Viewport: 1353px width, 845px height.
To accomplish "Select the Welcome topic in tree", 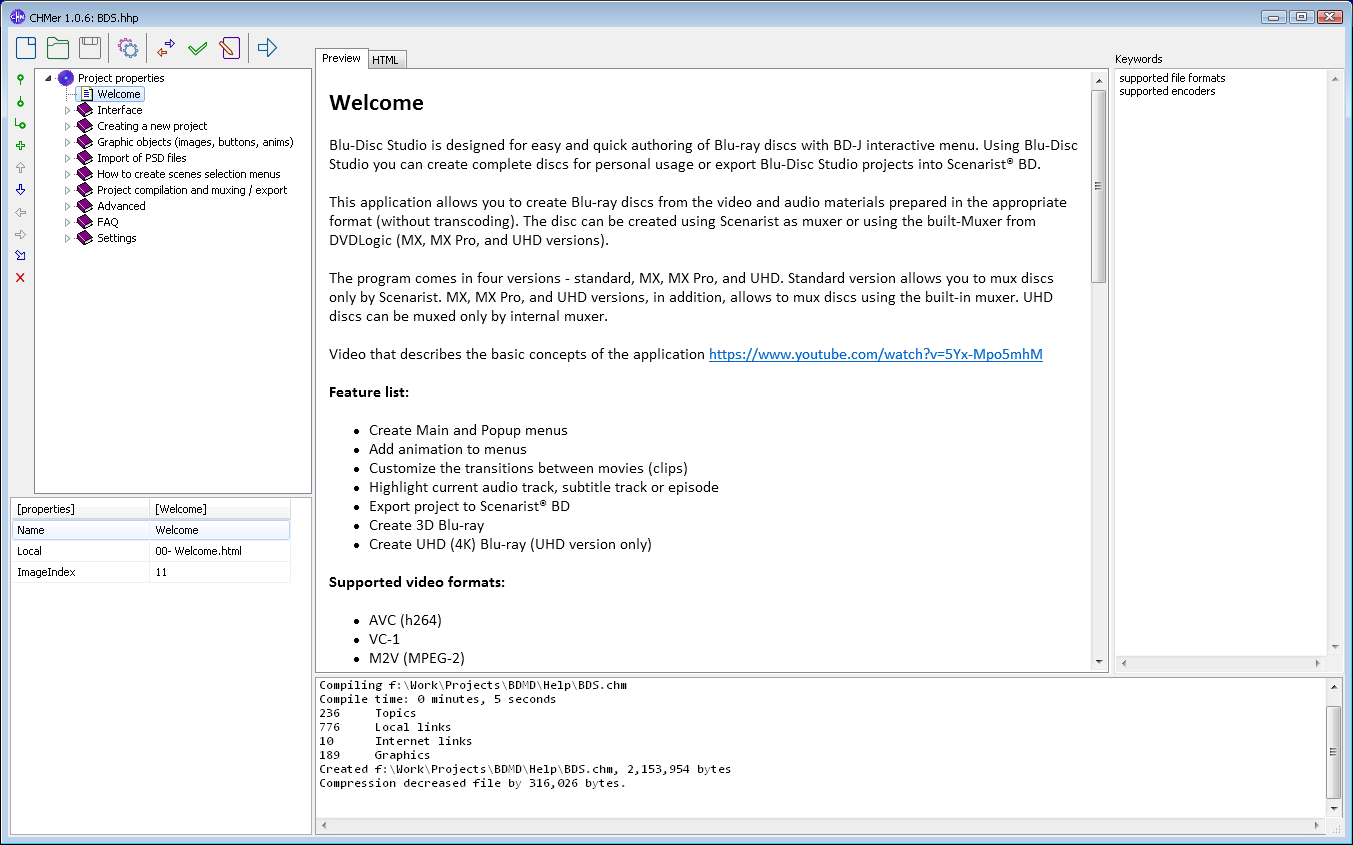I will point(119,94).
